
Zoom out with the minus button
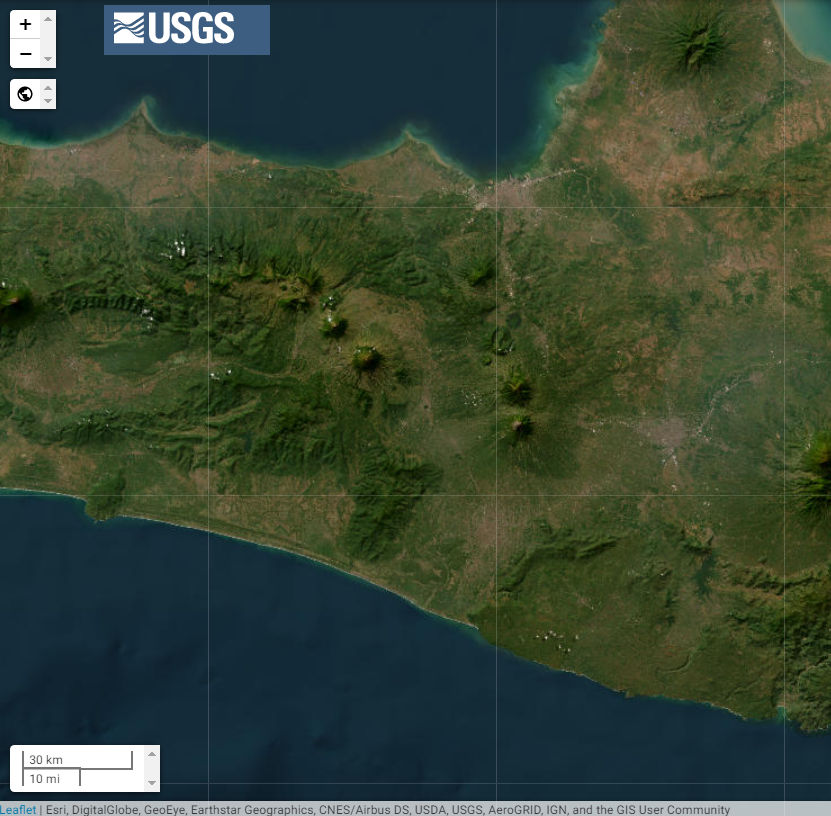[x=25, y=54]
